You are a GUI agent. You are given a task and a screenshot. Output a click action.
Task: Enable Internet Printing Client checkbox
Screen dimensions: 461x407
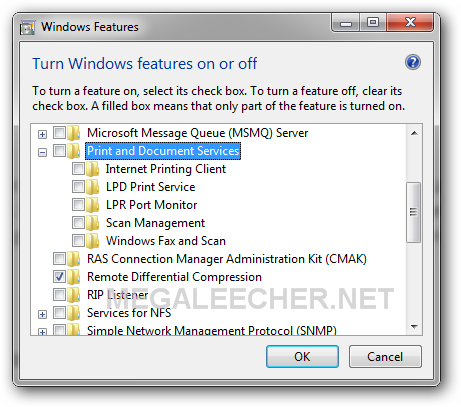[x=79, y=168]
